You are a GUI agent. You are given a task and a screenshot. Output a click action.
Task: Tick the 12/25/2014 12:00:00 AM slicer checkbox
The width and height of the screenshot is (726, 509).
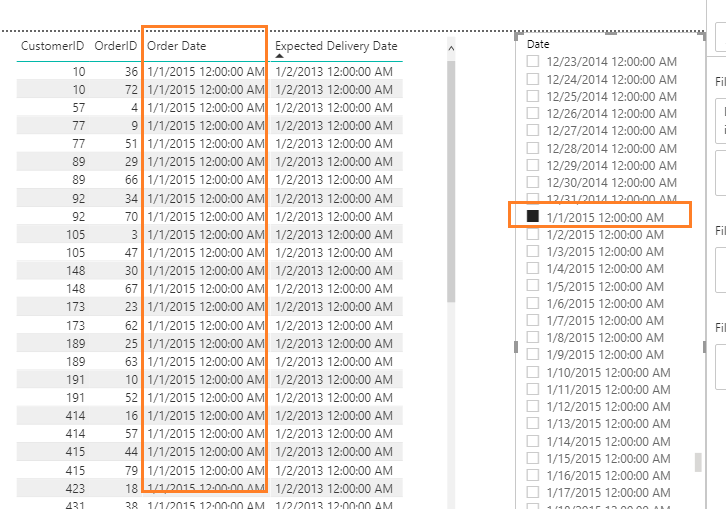pos(532,96)
